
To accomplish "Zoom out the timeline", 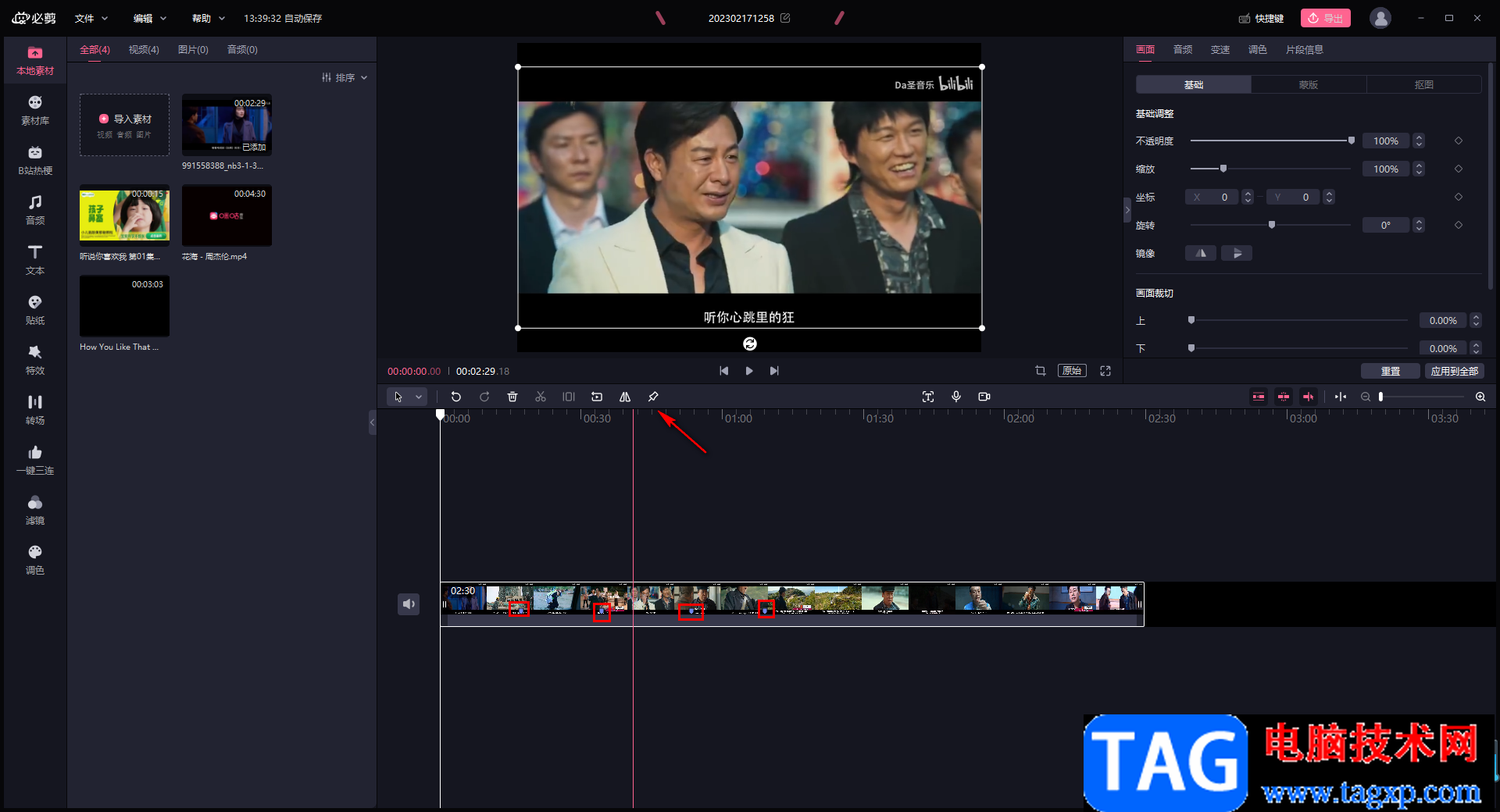I will [x=1366, y=397].
